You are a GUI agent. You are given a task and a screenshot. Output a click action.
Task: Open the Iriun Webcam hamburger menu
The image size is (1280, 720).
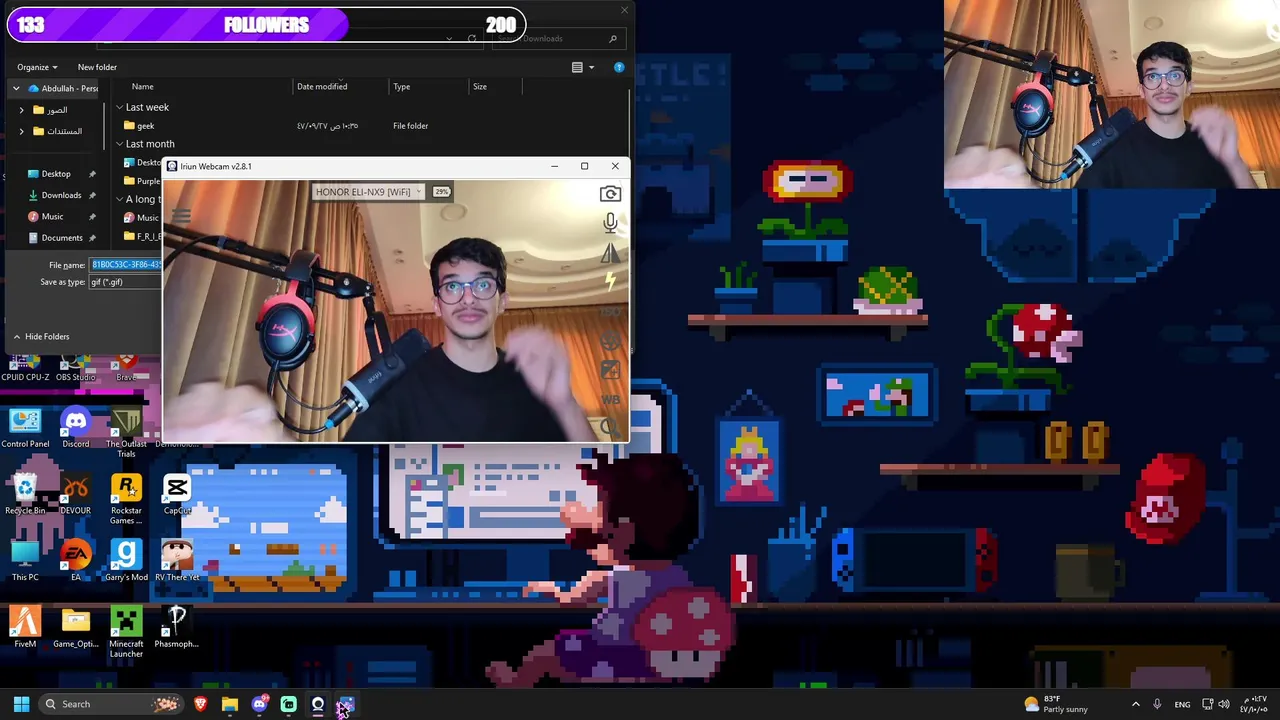[181, 215]
